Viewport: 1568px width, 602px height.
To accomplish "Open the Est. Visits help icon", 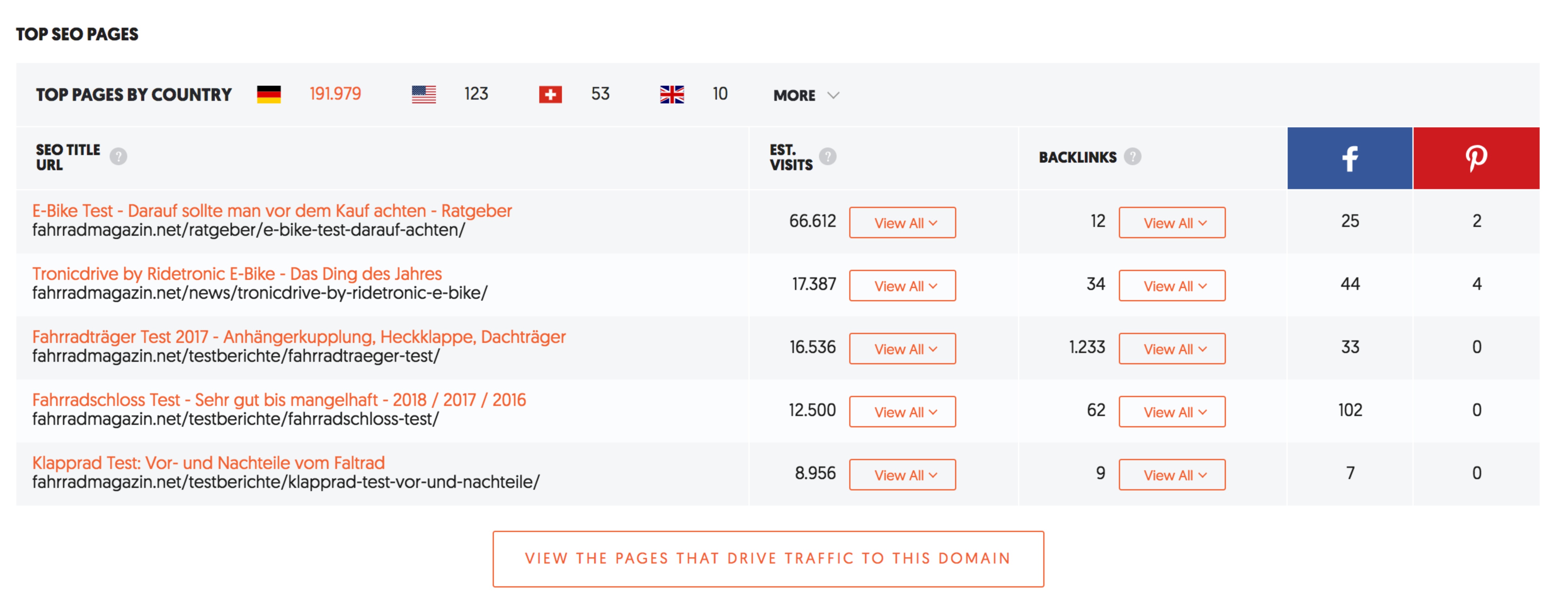I will click(x=827, y=157).
